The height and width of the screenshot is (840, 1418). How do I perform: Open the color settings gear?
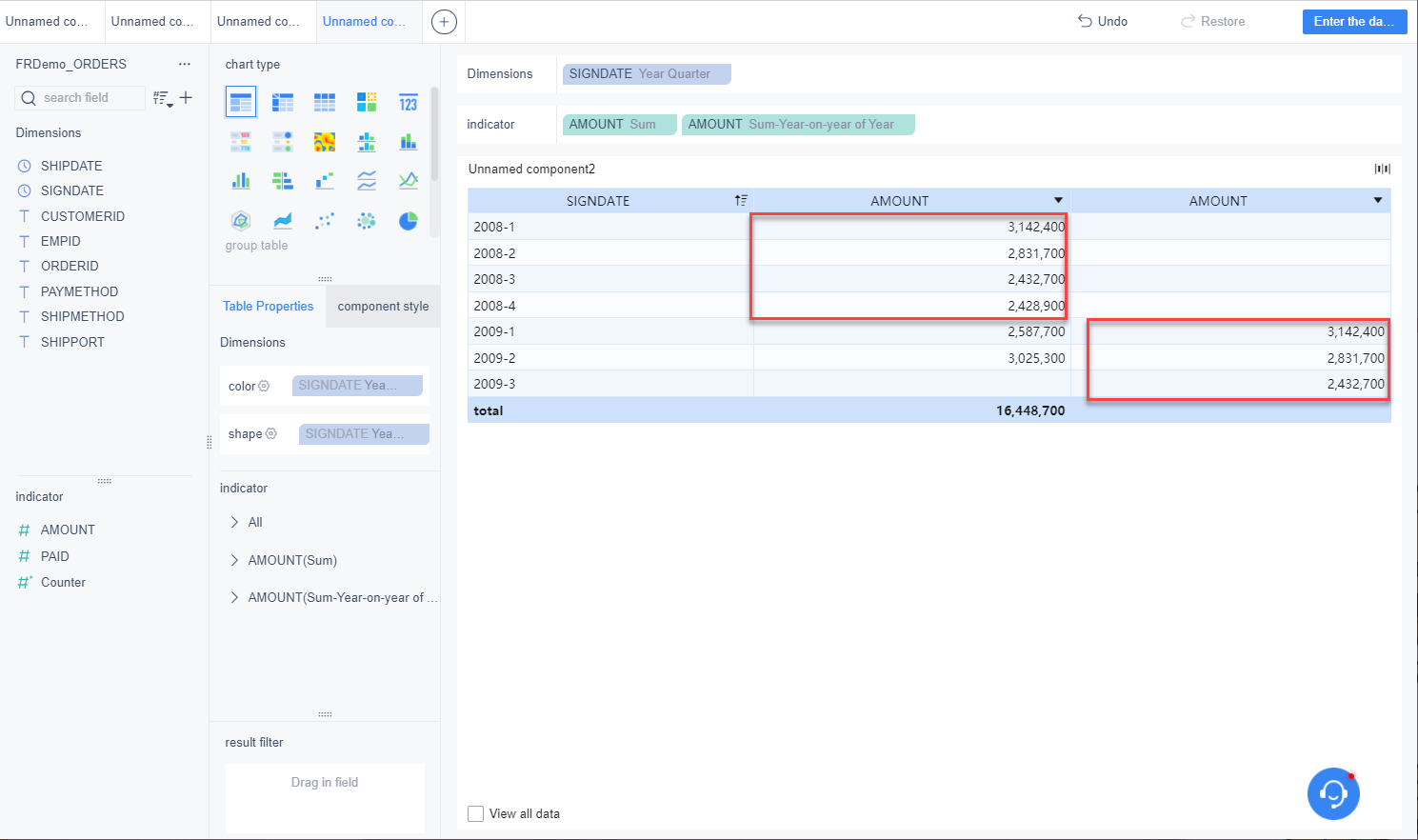264,386
